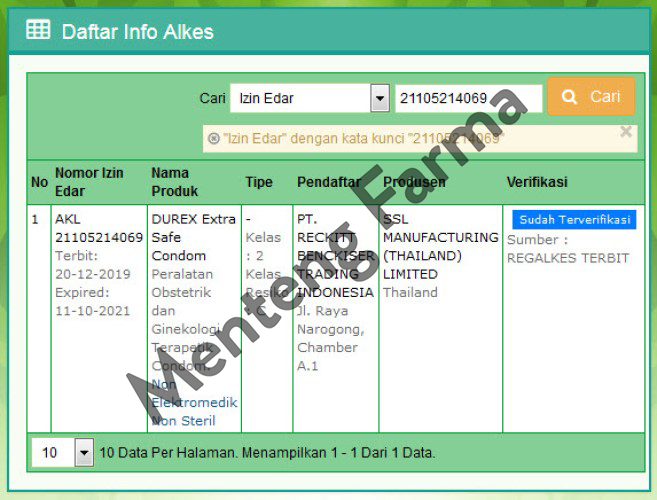Open the Non Elektromedik Non Steril link
The height and width of the screenshot is (500, 657).
pos(193,403)
